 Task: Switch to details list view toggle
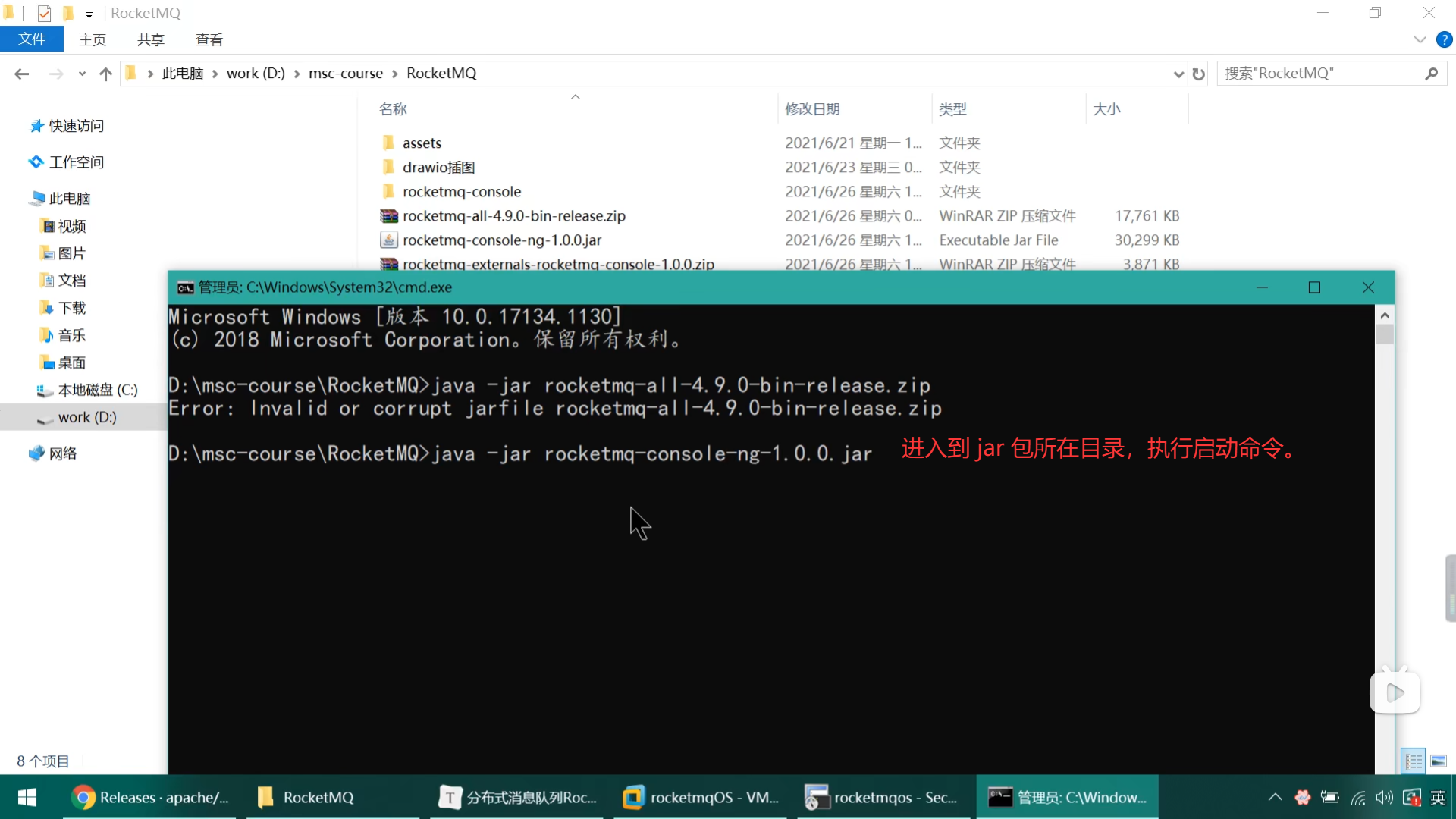coord(1414,761)
